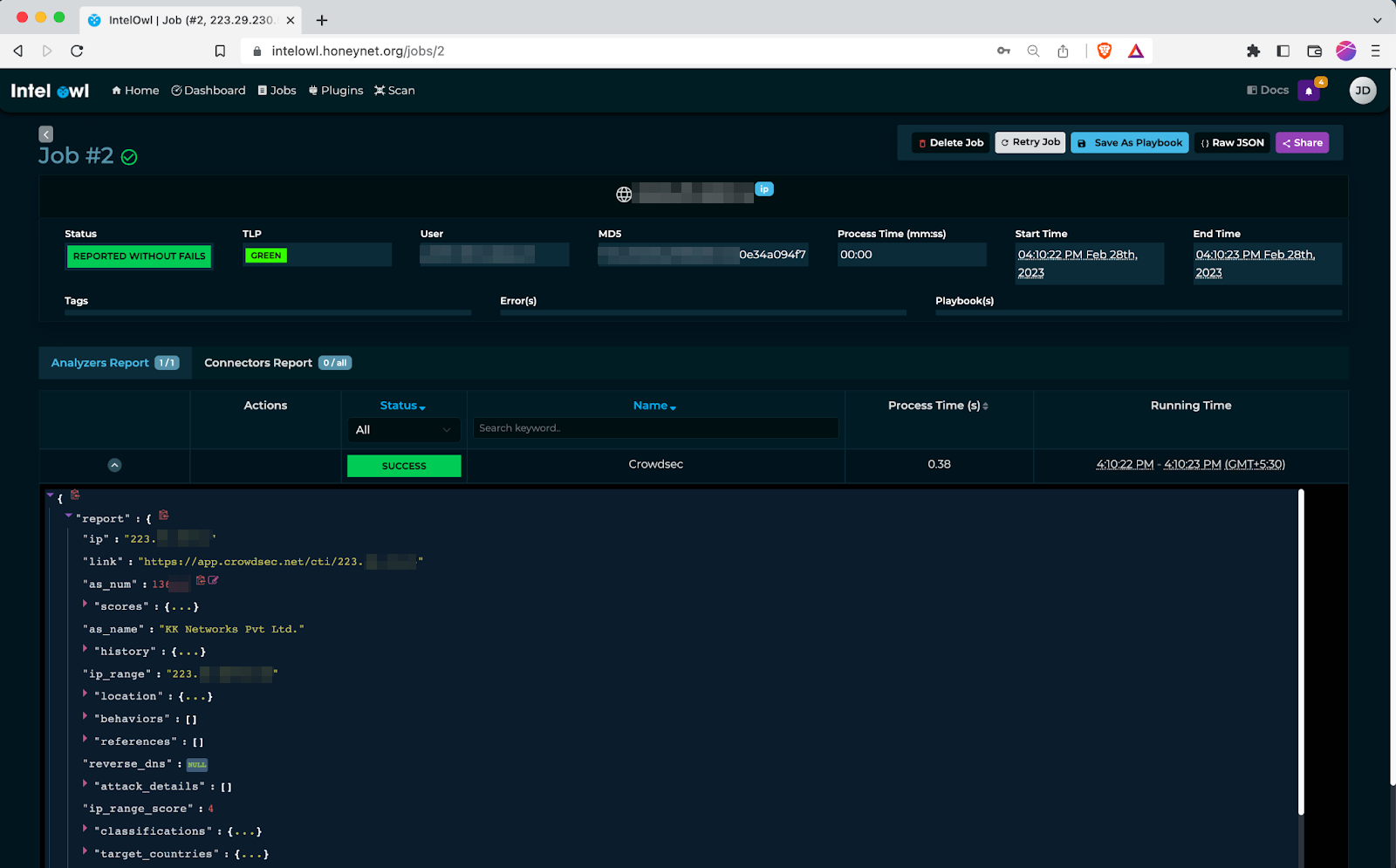Collapse the Crowdsec row details

coord(114,465)
